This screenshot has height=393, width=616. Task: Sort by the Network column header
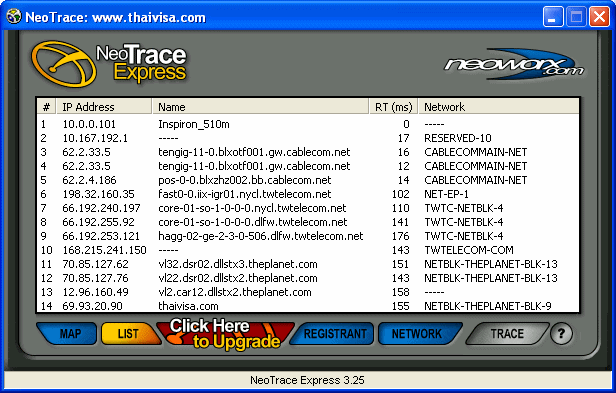(499, 107)
